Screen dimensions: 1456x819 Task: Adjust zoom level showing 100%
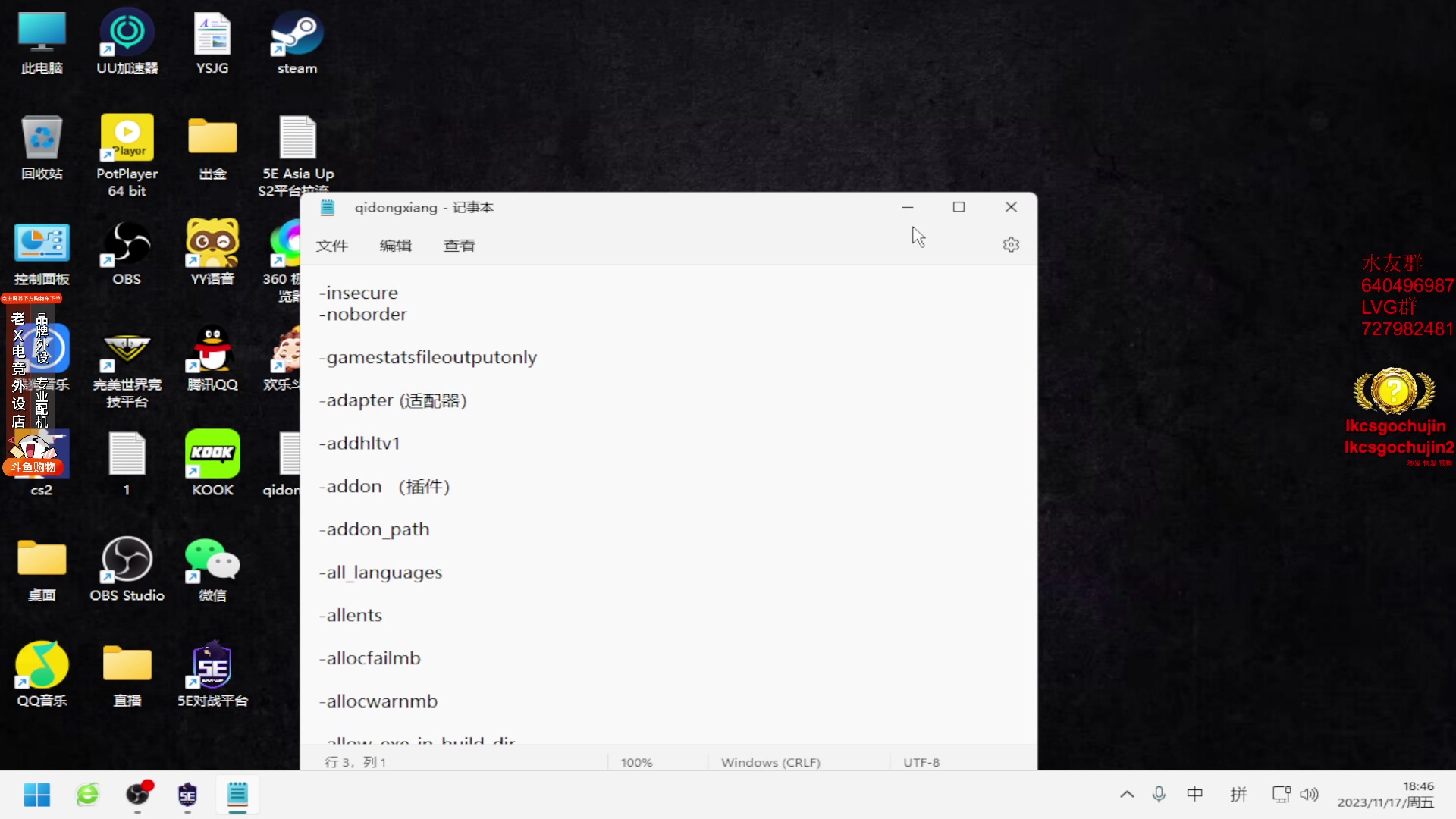636,762
